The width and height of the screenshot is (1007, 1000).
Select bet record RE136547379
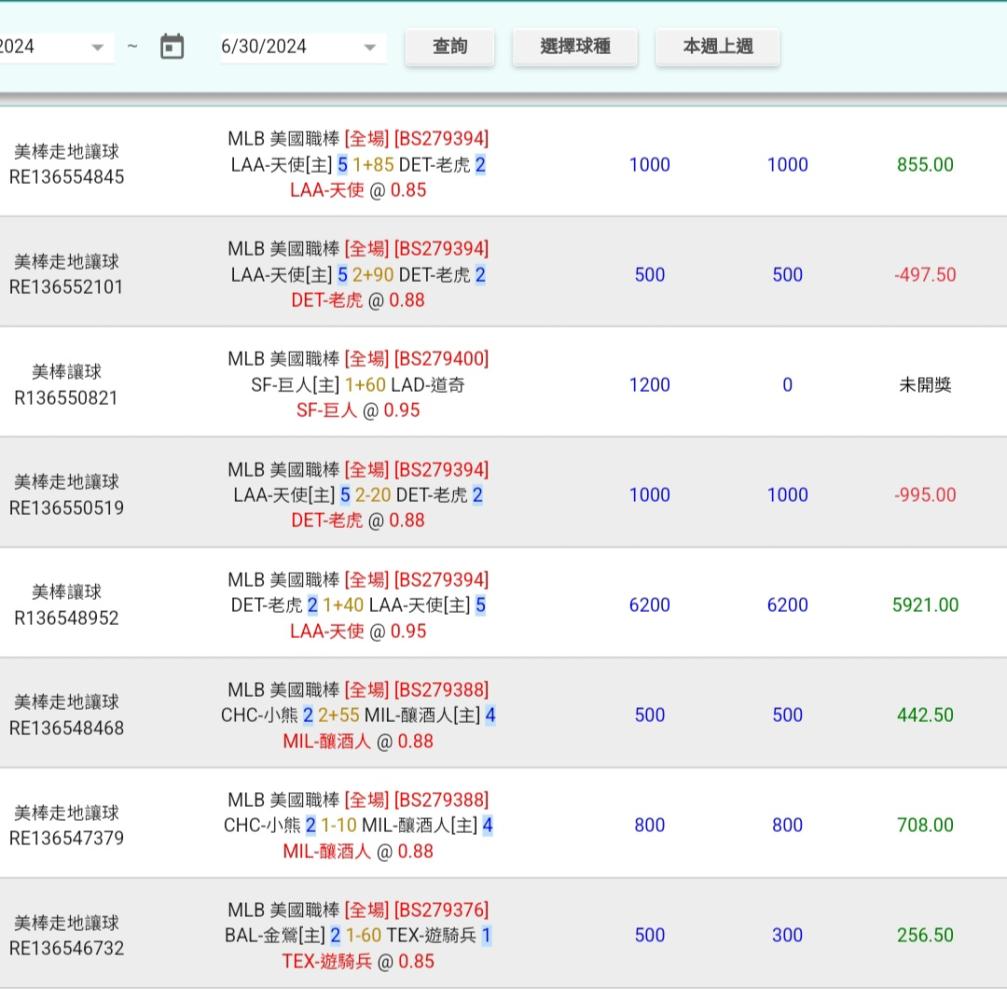[67, 838]
